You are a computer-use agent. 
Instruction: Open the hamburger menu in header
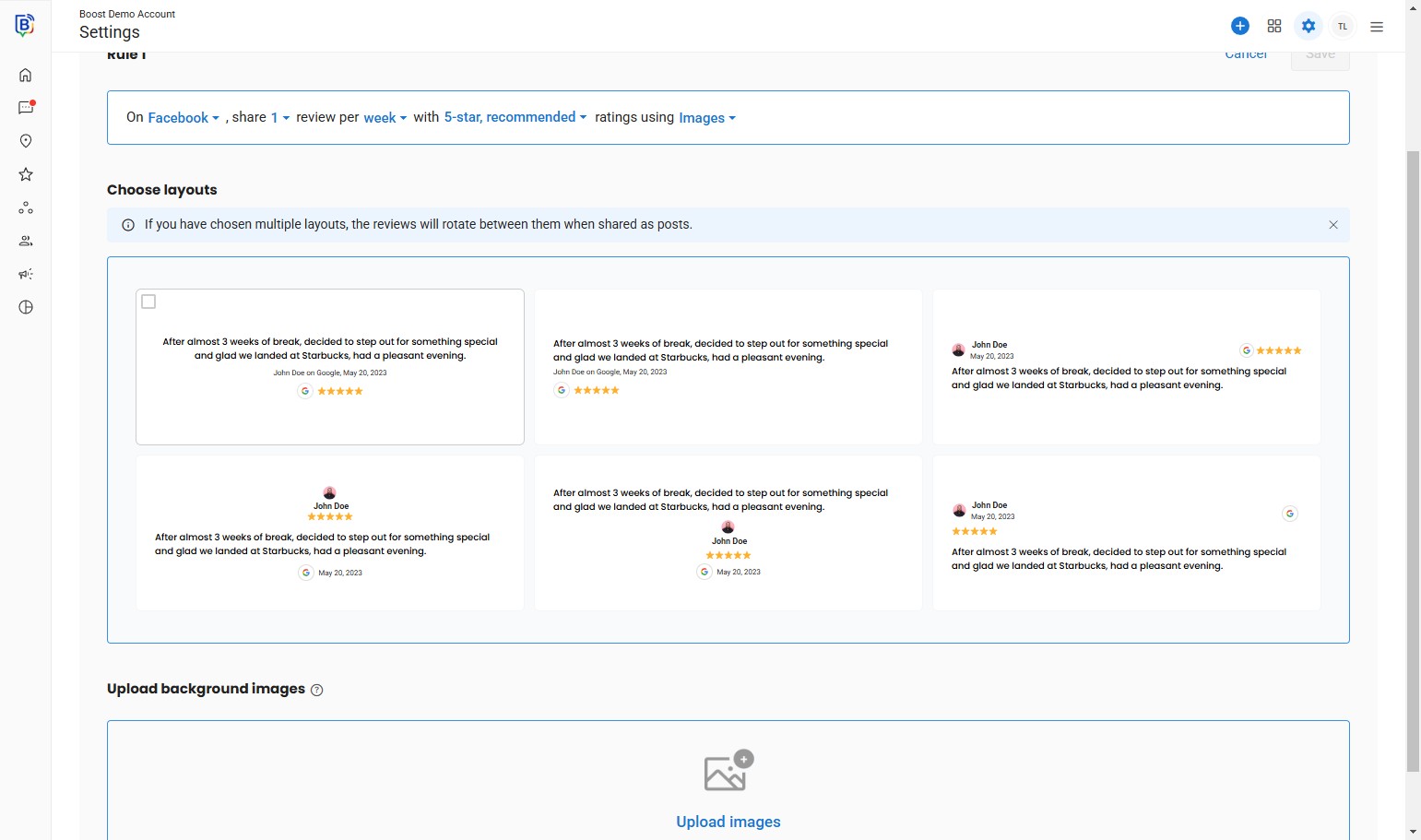(x=1377, y=27)
